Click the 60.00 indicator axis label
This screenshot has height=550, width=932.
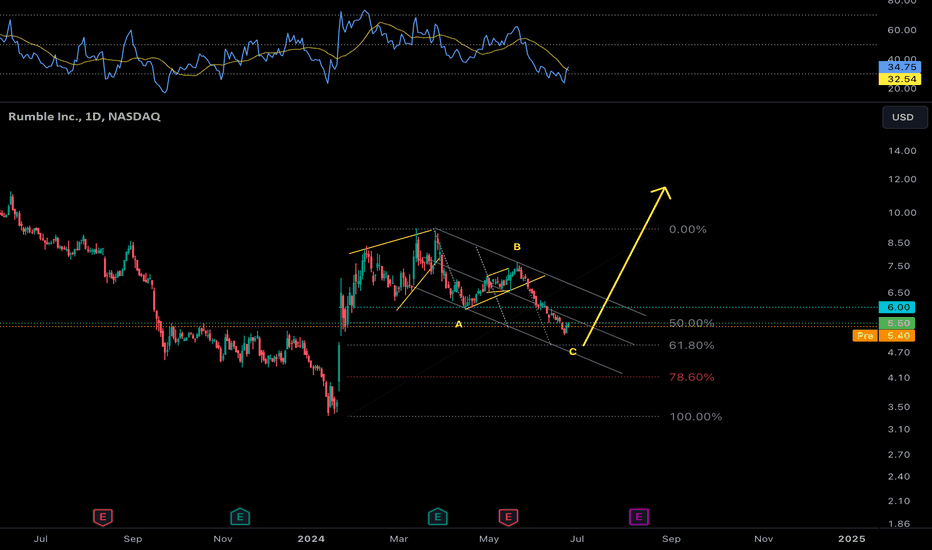[x=902, y=30]
